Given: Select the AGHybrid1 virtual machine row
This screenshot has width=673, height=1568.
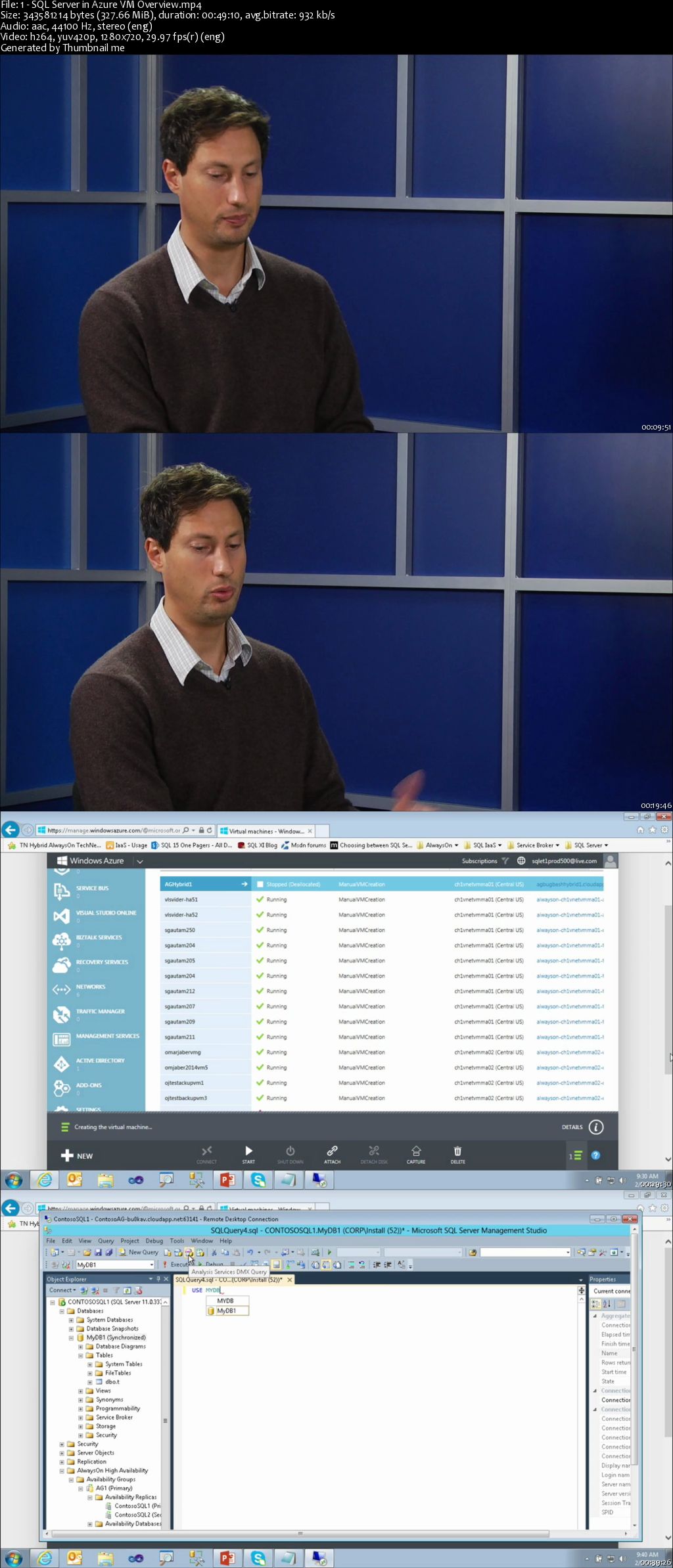Looking at the screenshot, I should pos(381,884).
